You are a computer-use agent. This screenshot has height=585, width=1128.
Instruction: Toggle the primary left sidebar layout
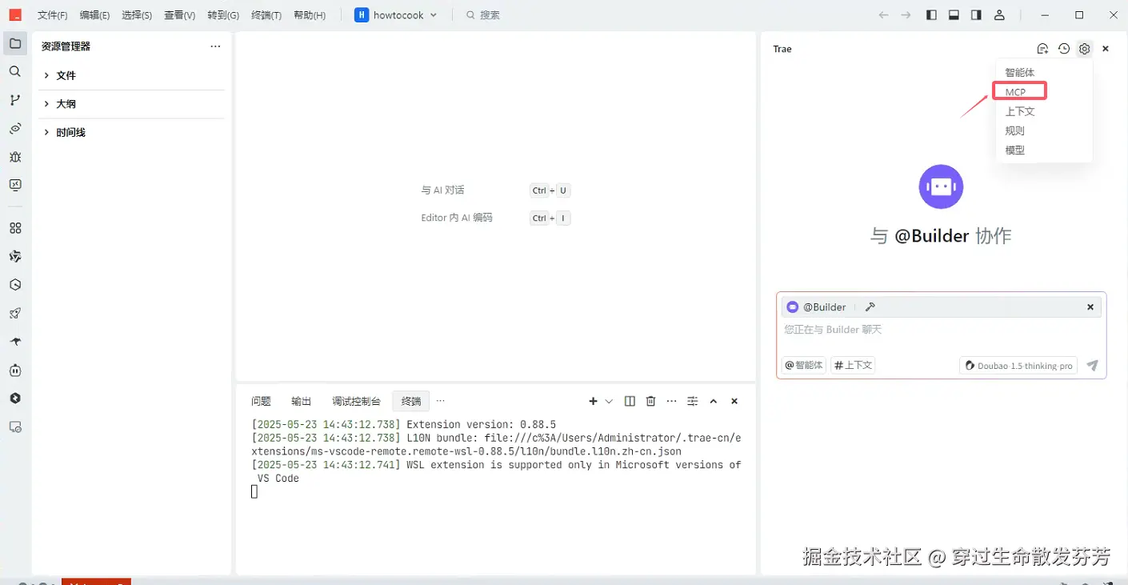click(x=931, y=15)
